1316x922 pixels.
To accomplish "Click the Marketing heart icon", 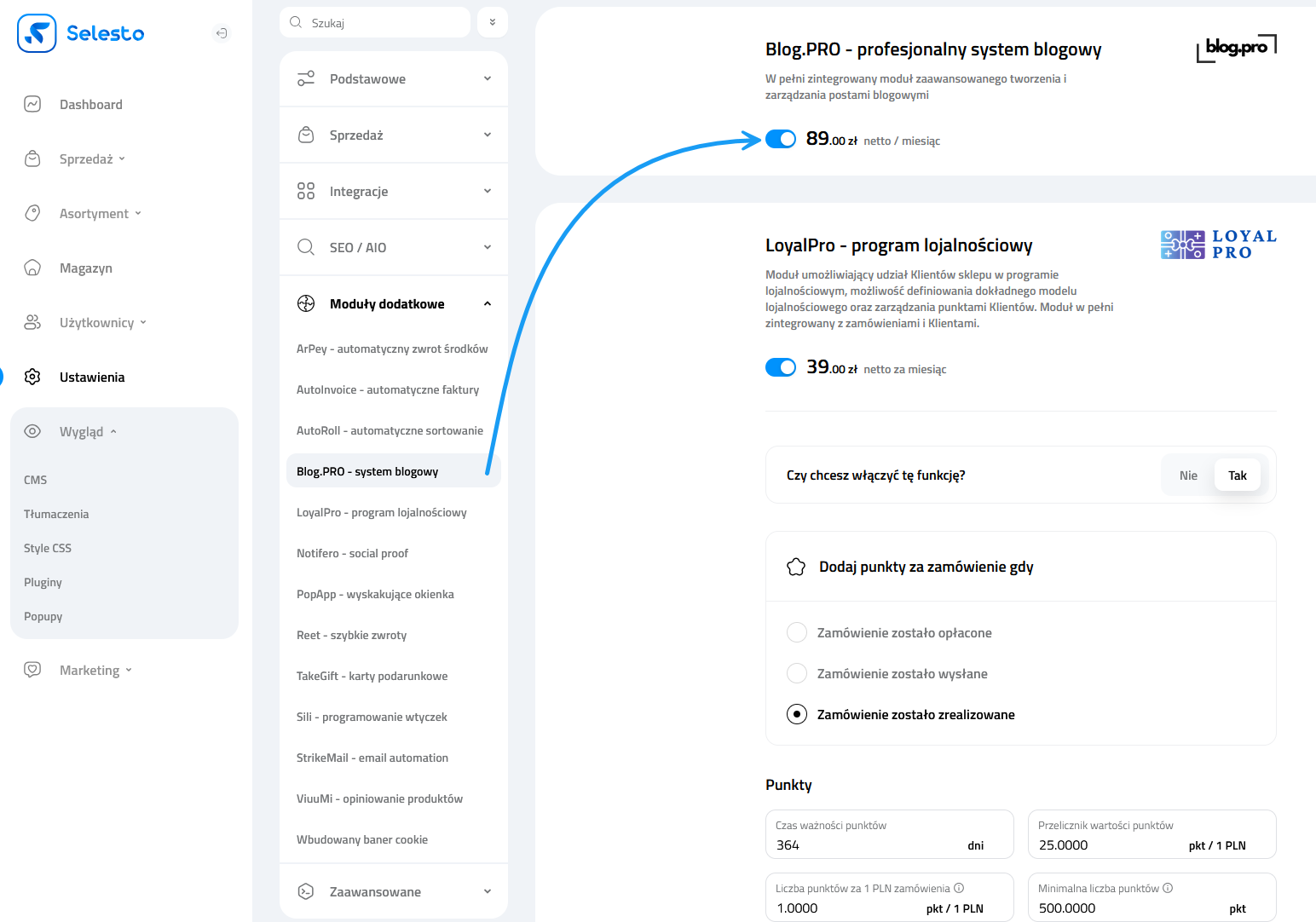I will coord(32,670).
